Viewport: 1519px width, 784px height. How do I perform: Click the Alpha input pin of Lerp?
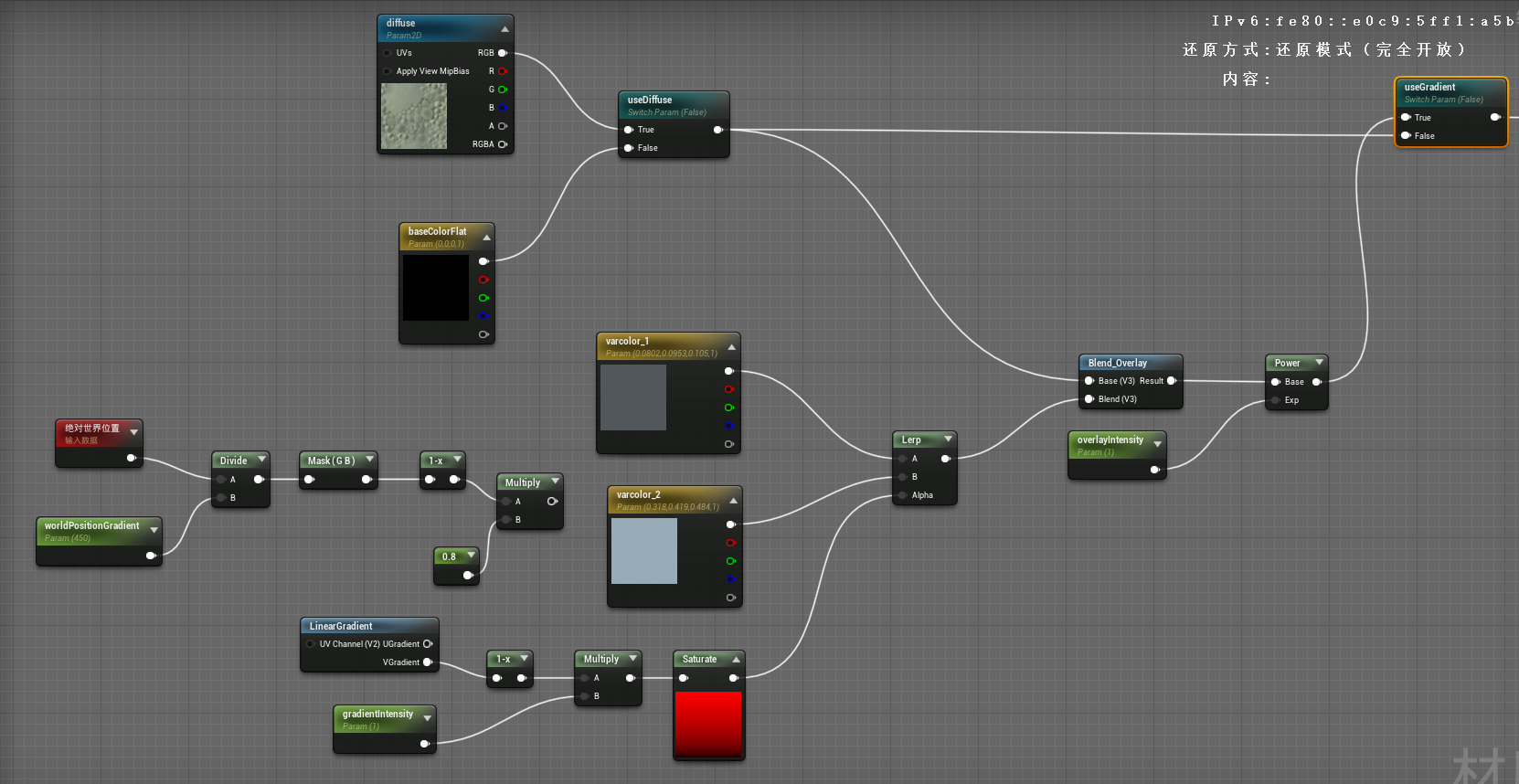click(x=902, y=495)
